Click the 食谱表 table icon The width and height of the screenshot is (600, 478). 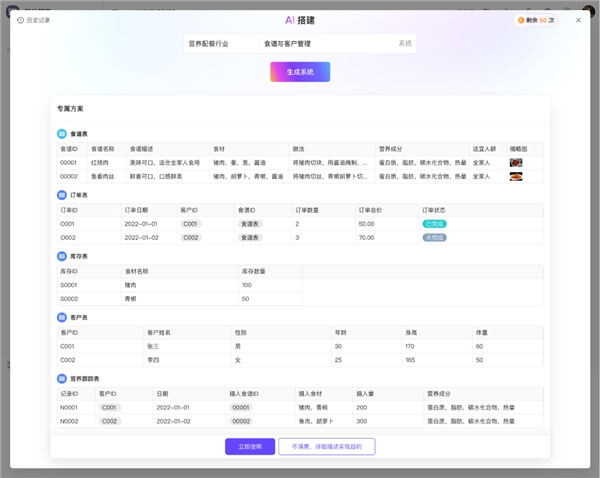(x=62, y=133)
